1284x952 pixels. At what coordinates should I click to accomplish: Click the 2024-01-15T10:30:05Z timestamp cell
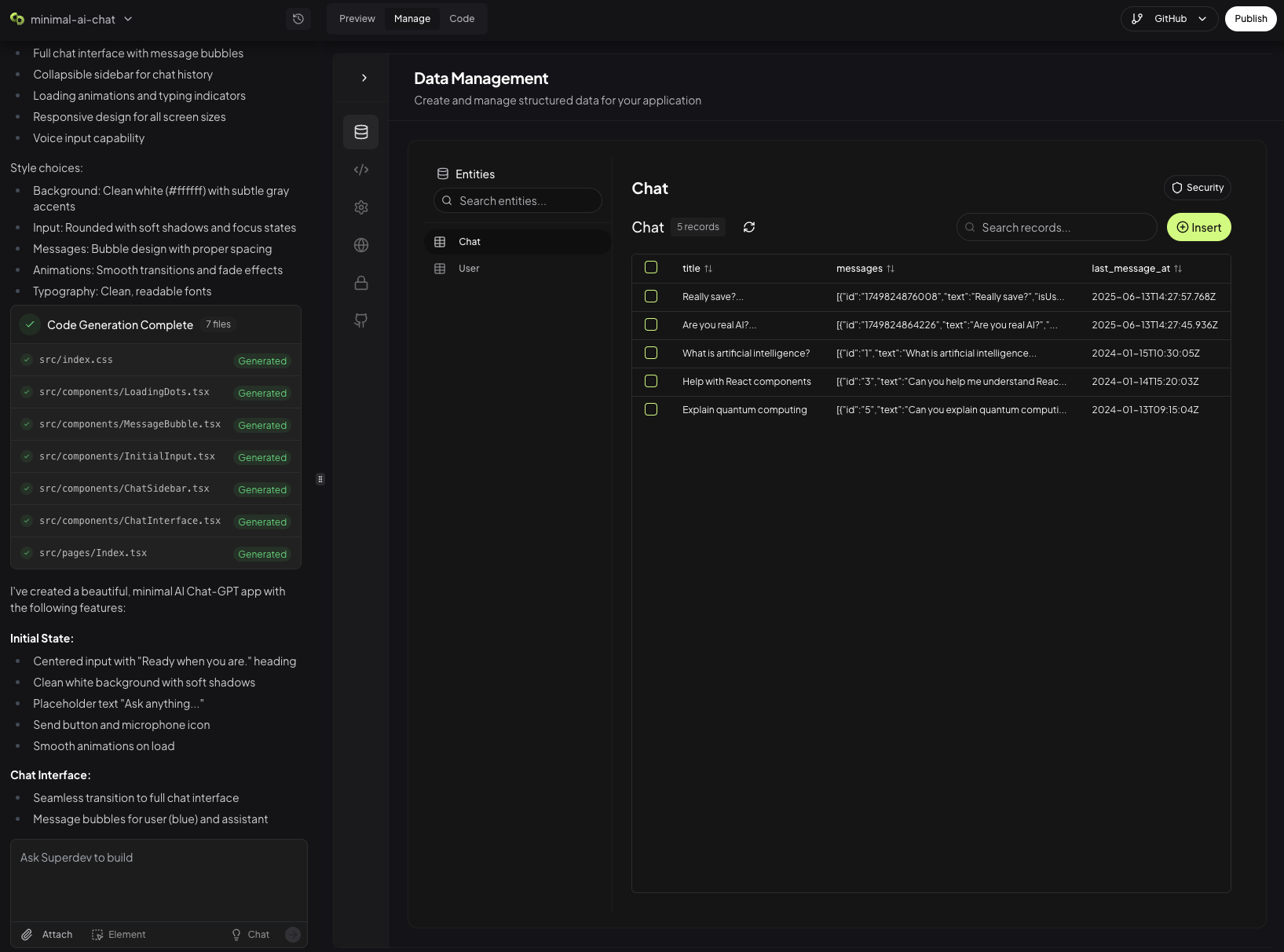[1146, 353]
